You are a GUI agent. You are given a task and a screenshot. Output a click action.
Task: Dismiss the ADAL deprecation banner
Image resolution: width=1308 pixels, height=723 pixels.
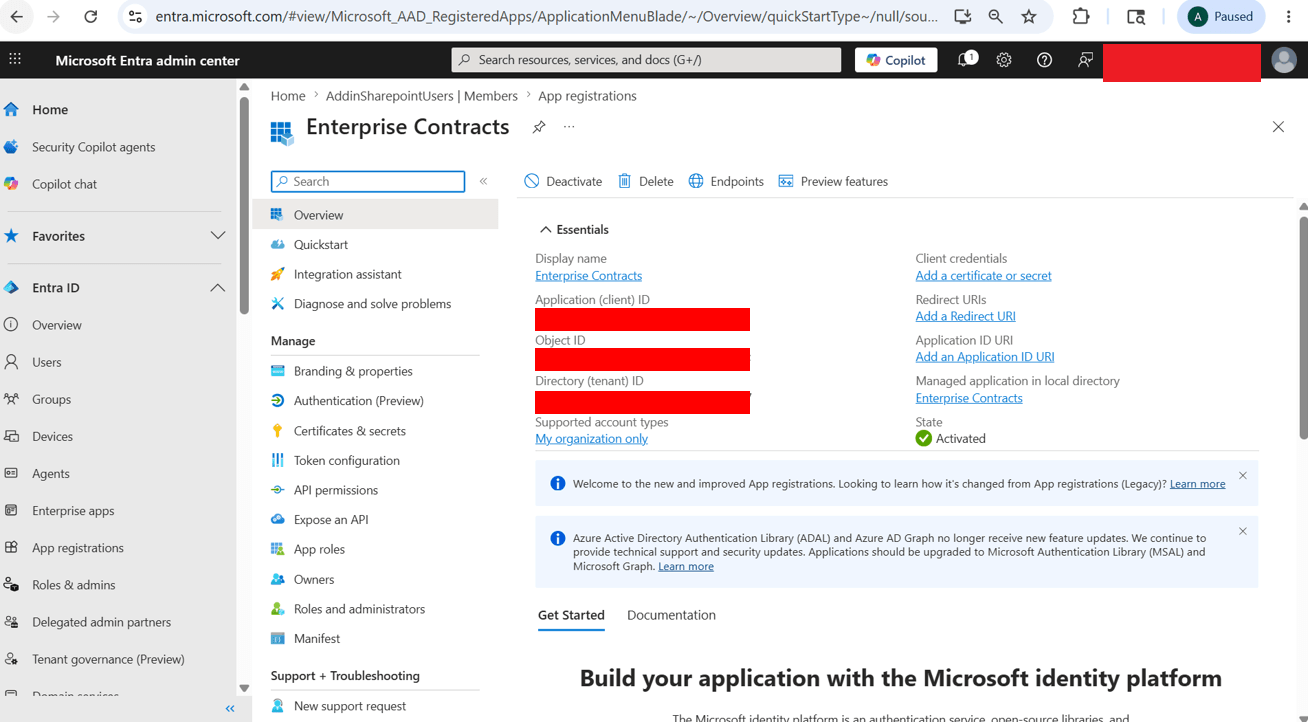point(1243,531)
